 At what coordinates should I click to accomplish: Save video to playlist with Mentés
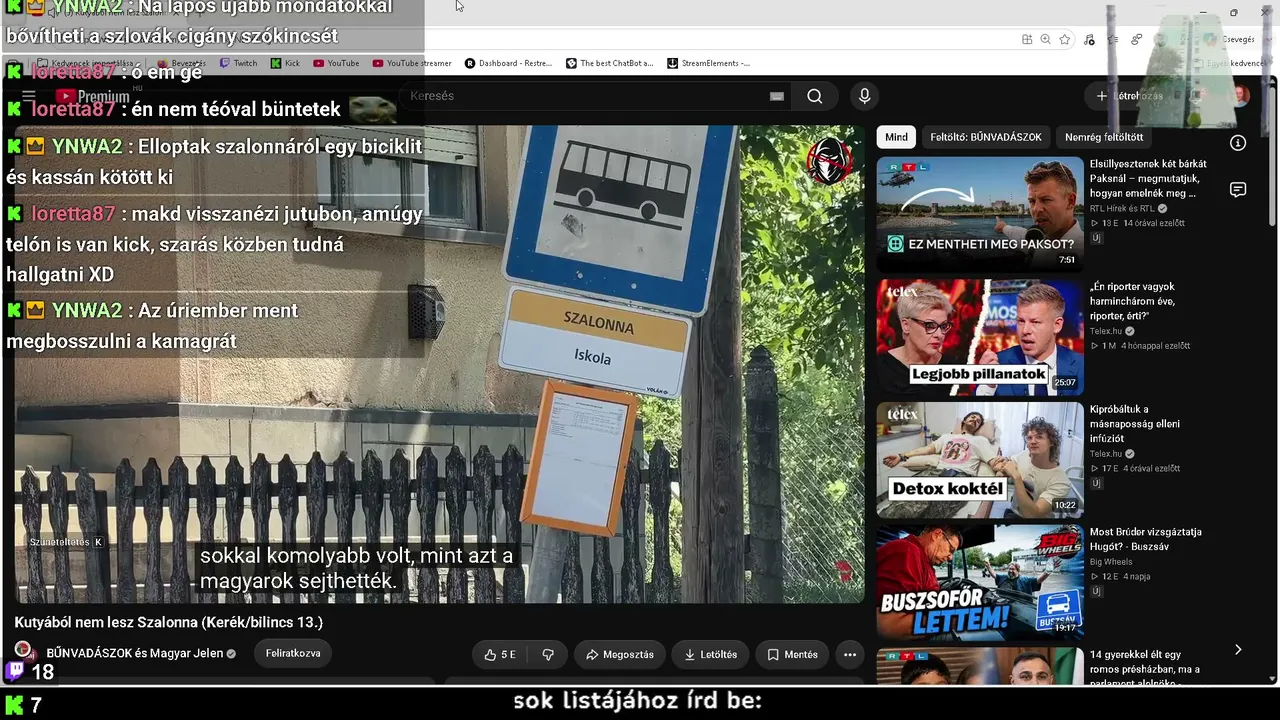click(793, 655)
